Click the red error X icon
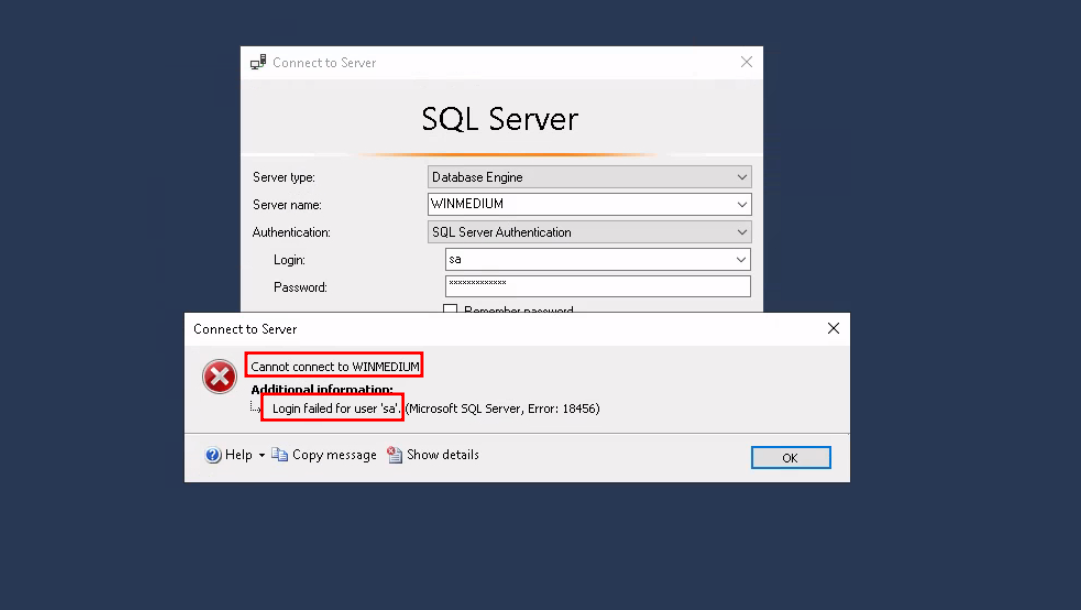 tap(219, 377)
